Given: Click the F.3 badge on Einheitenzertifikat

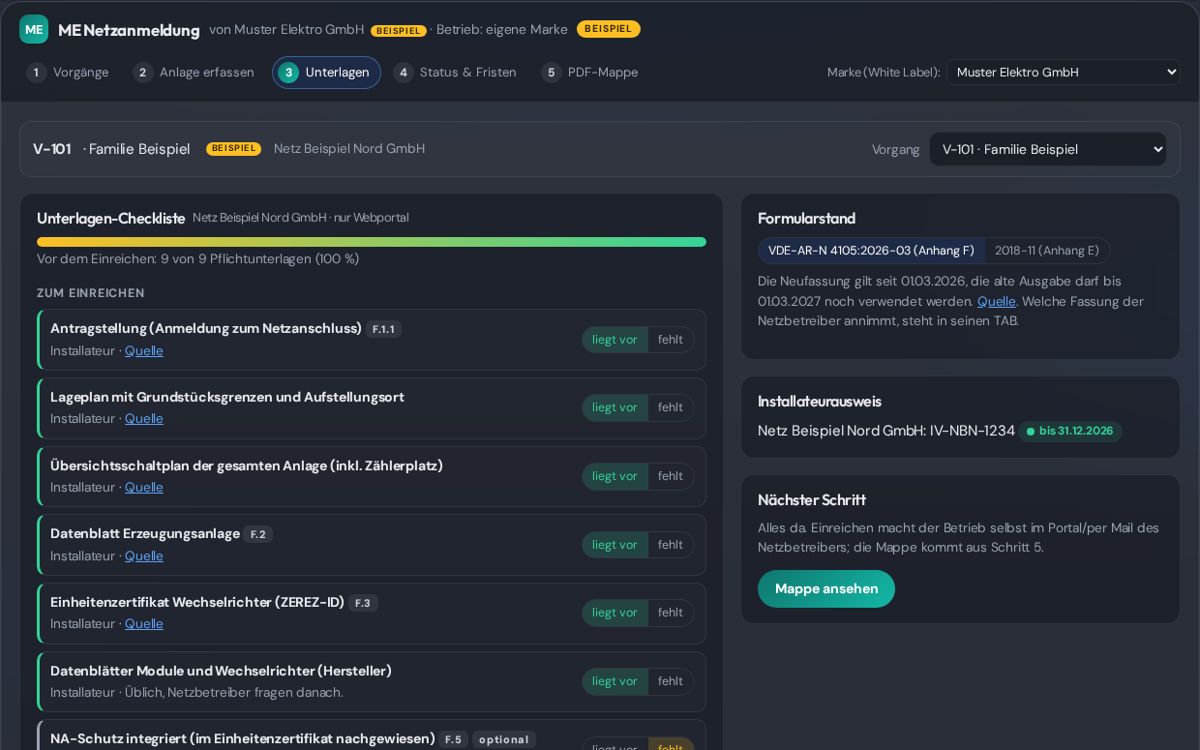Looking at the screenshot, I should 363,603.
